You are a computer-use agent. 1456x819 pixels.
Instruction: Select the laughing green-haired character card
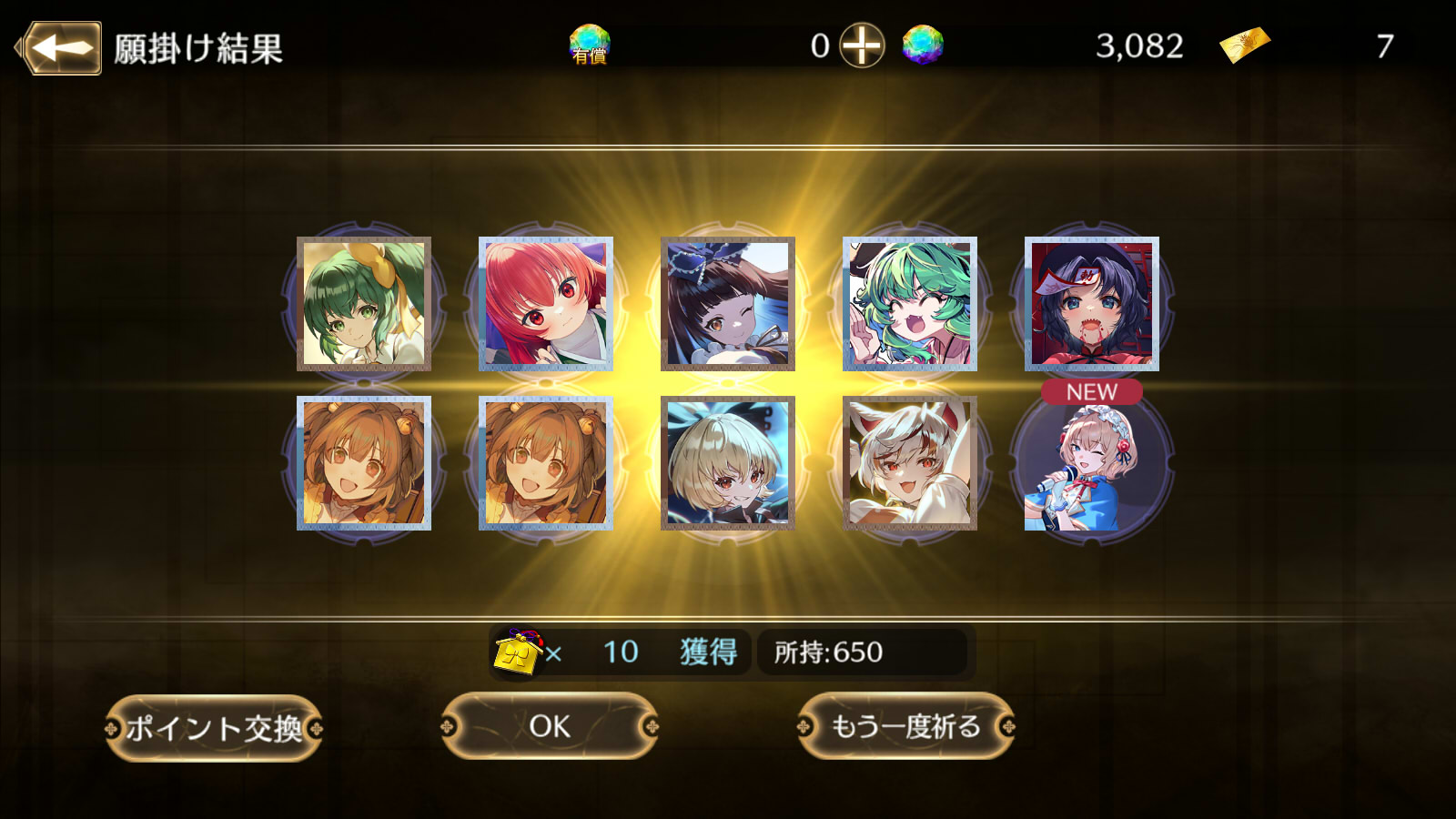pos(910,304)
